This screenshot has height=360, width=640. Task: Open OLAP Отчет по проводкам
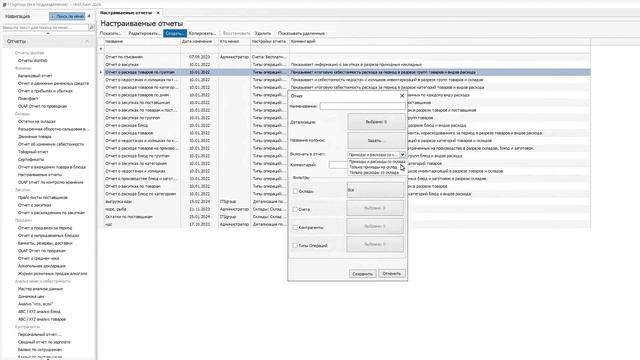tap(42, 106)
